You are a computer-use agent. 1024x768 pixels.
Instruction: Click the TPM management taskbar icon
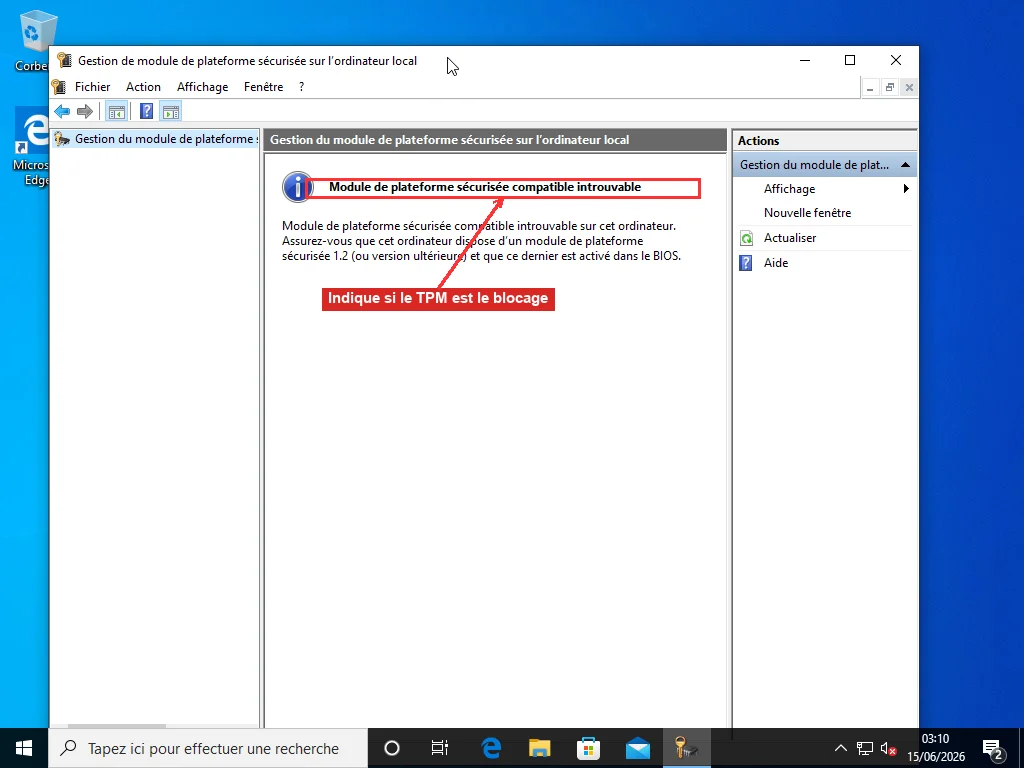(686, 748)
